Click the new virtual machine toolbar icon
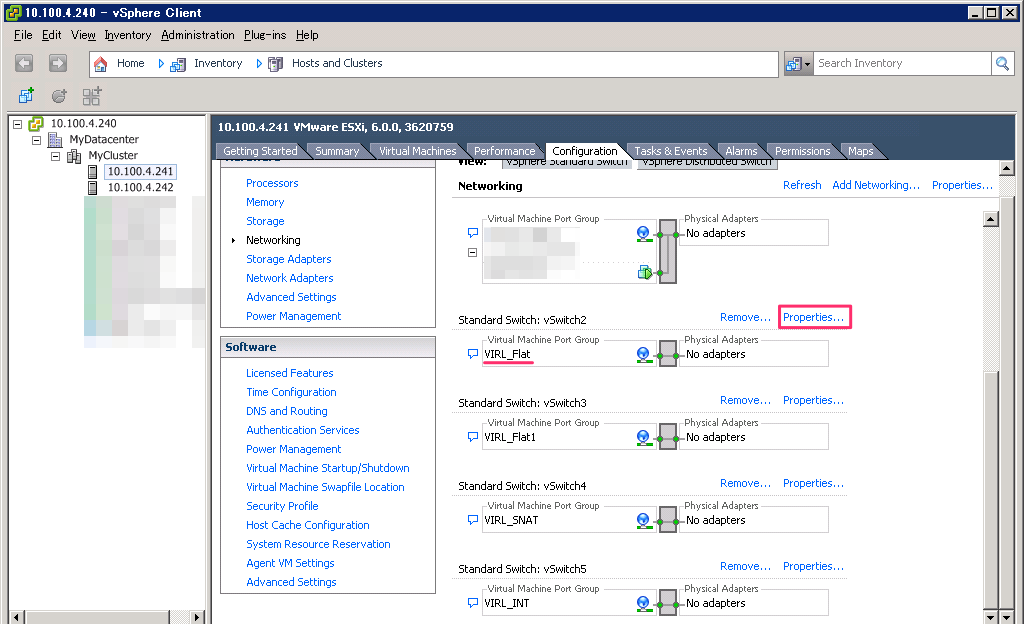1024x624 pixels. point(26,96)
